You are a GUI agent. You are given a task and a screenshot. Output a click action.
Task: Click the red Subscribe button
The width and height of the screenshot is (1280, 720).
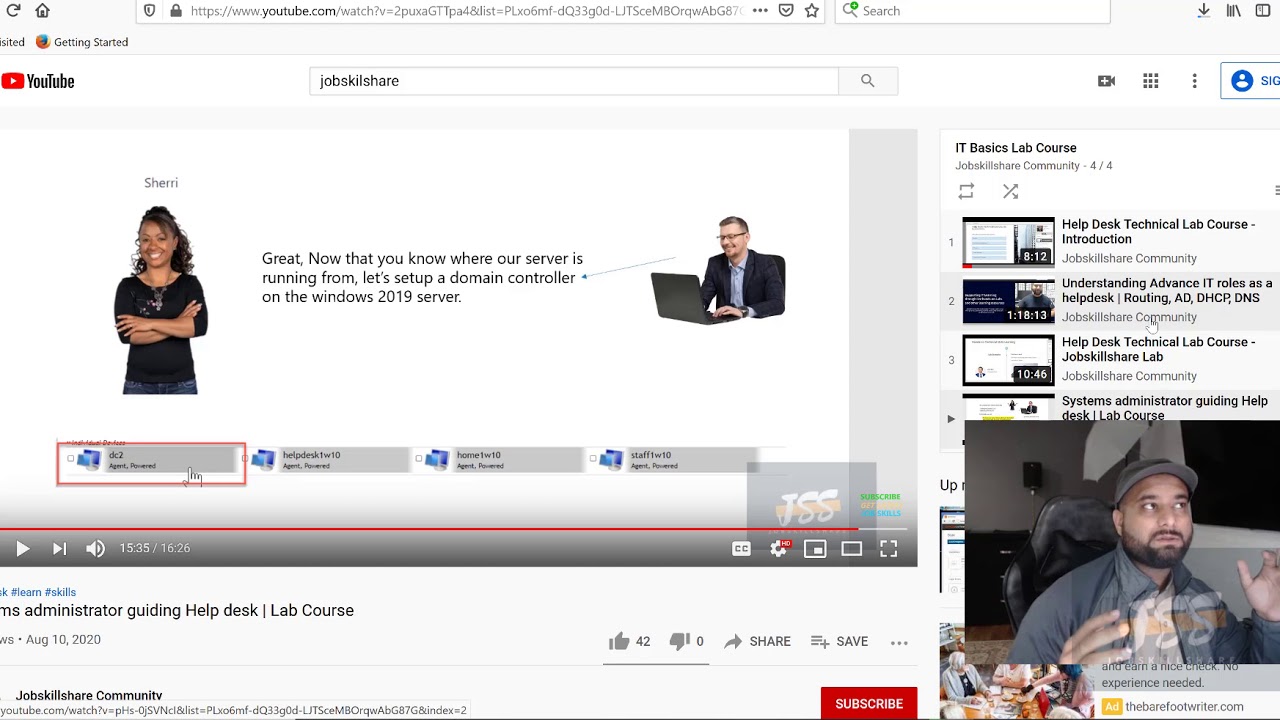point(869,704)
